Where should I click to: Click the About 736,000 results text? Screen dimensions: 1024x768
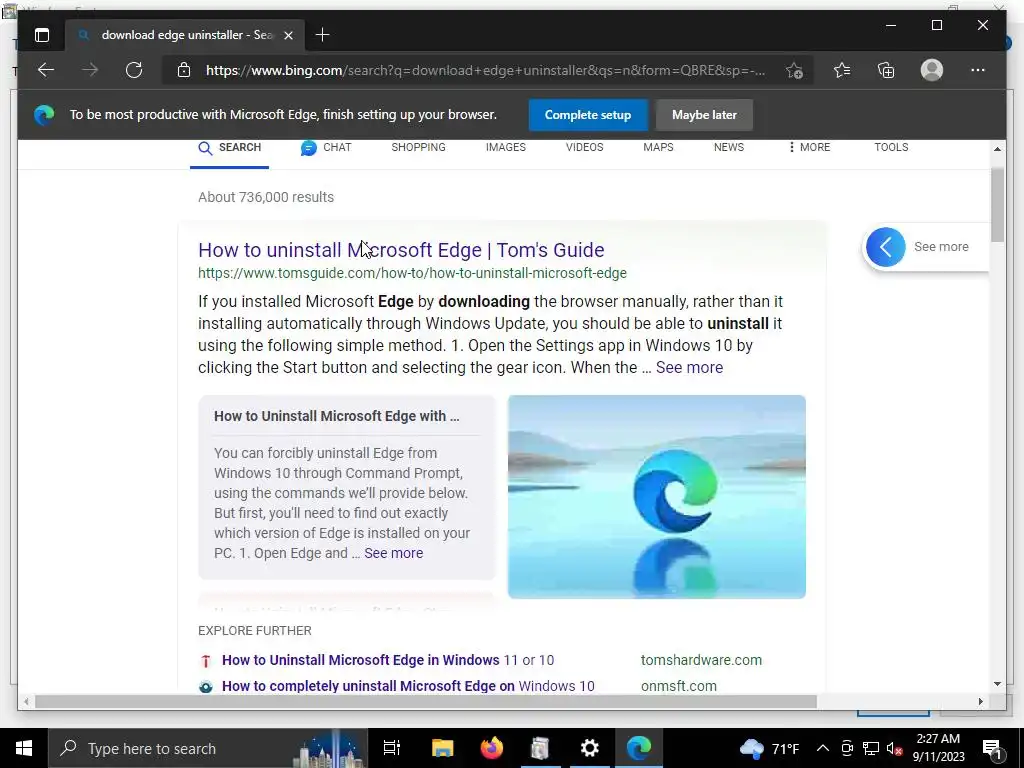pos(266,197)
